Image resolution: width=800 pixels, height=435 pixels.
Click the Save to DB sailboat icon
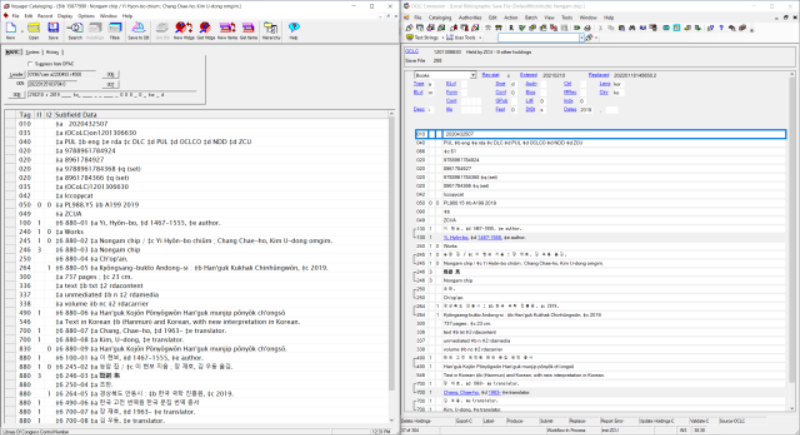point(138,29)
